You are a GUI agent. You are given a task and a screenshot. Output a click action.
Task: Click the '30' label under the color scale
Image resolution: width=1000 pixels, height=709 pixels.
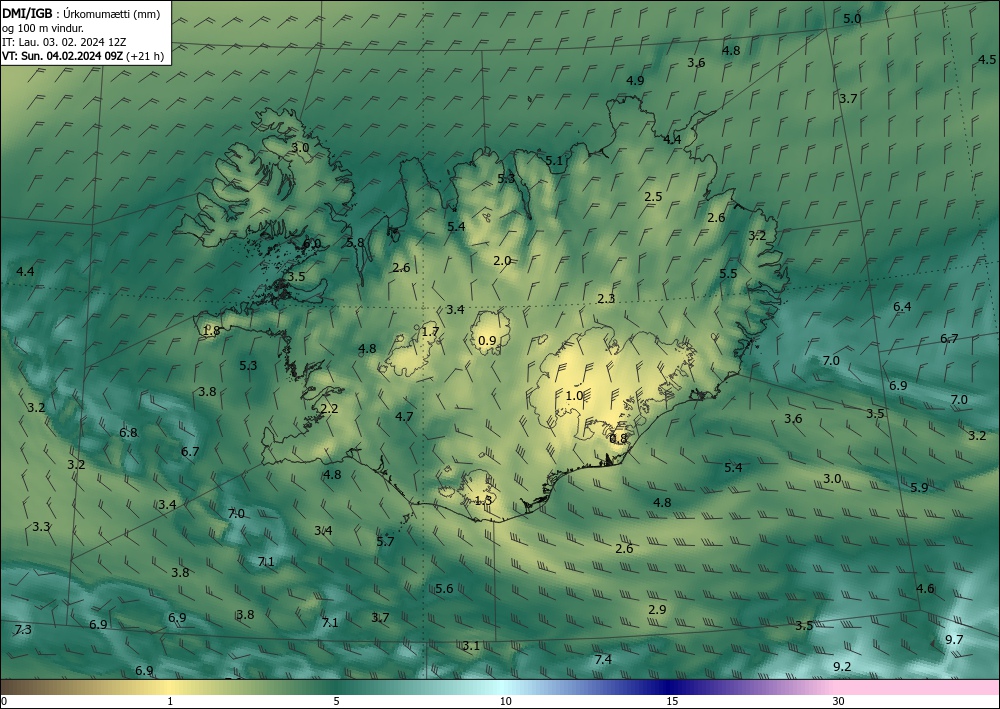pyautogui.click(x=838, y=701)
